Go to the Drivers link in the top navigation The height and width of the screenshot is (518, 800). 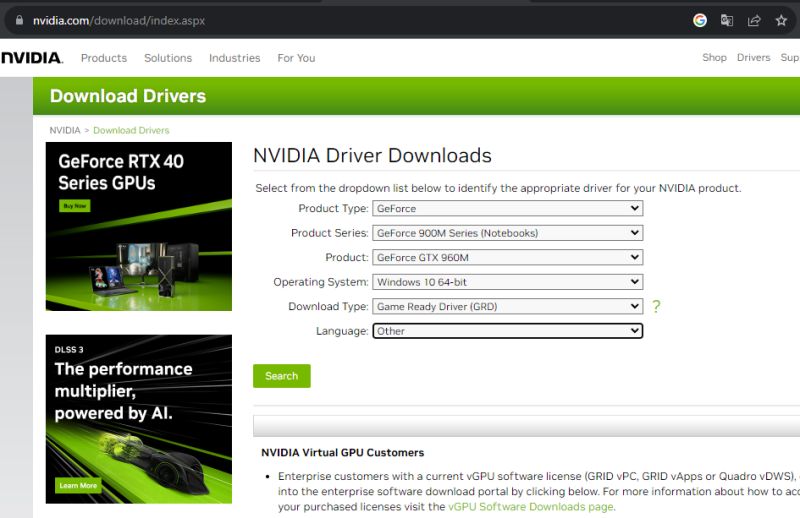pos(753,58)
